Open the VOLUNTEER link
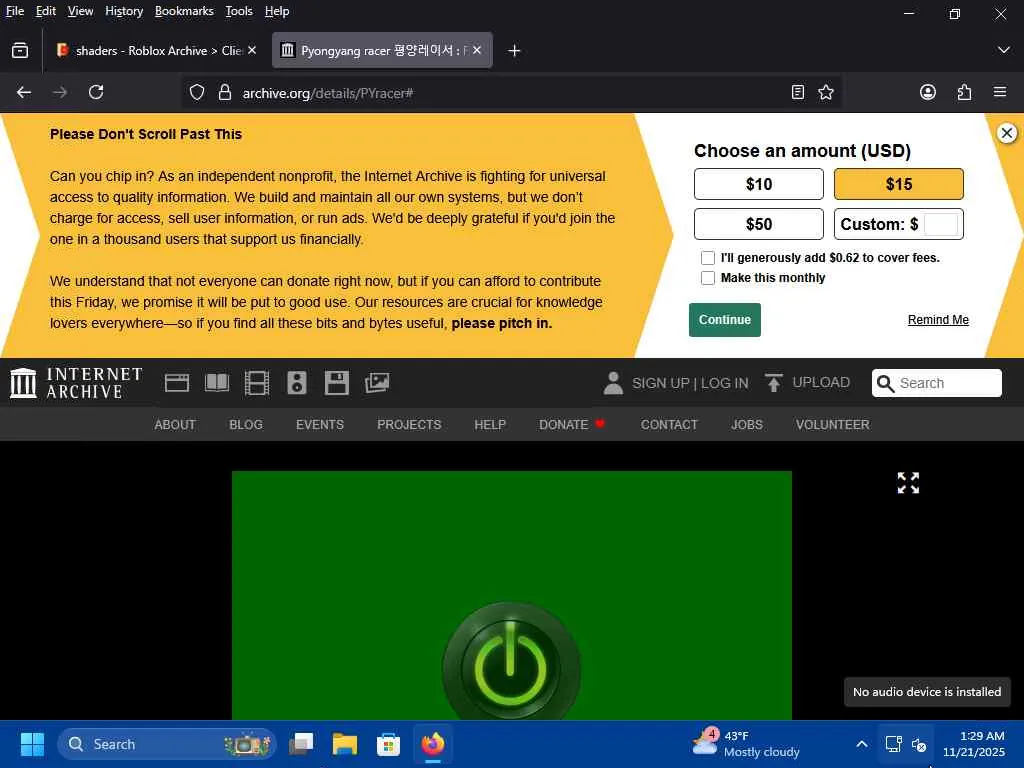 tap(832, 424)
